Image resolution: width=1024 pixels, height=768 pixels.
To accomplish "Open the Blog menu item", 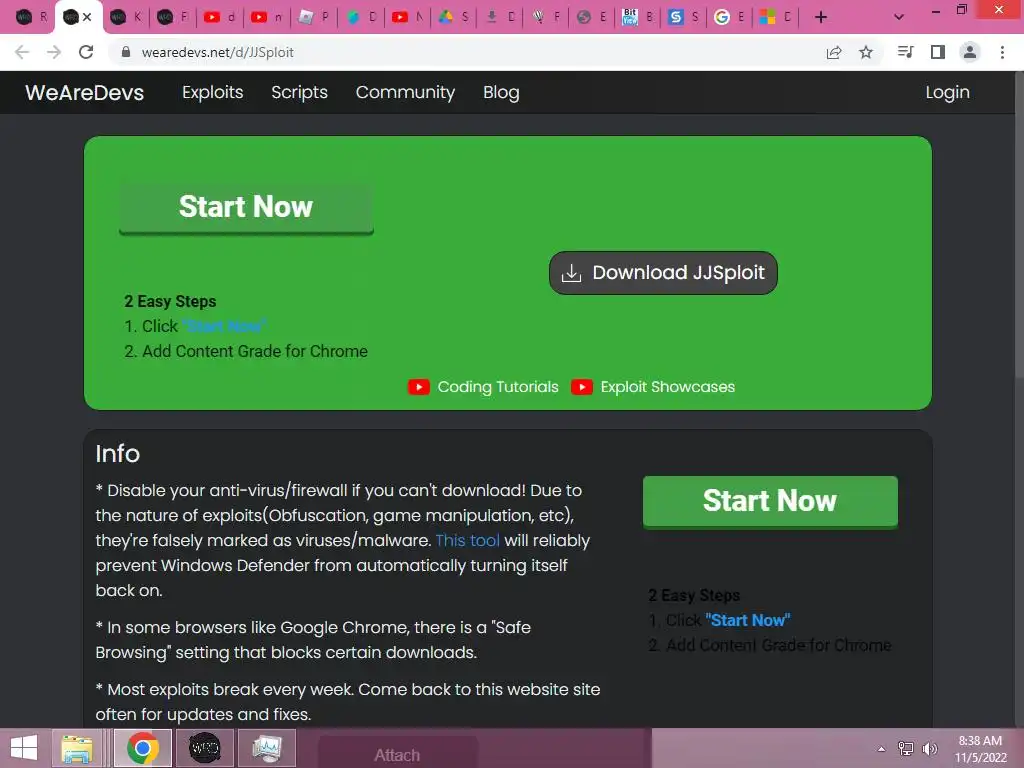I will (x=501, y=93).
